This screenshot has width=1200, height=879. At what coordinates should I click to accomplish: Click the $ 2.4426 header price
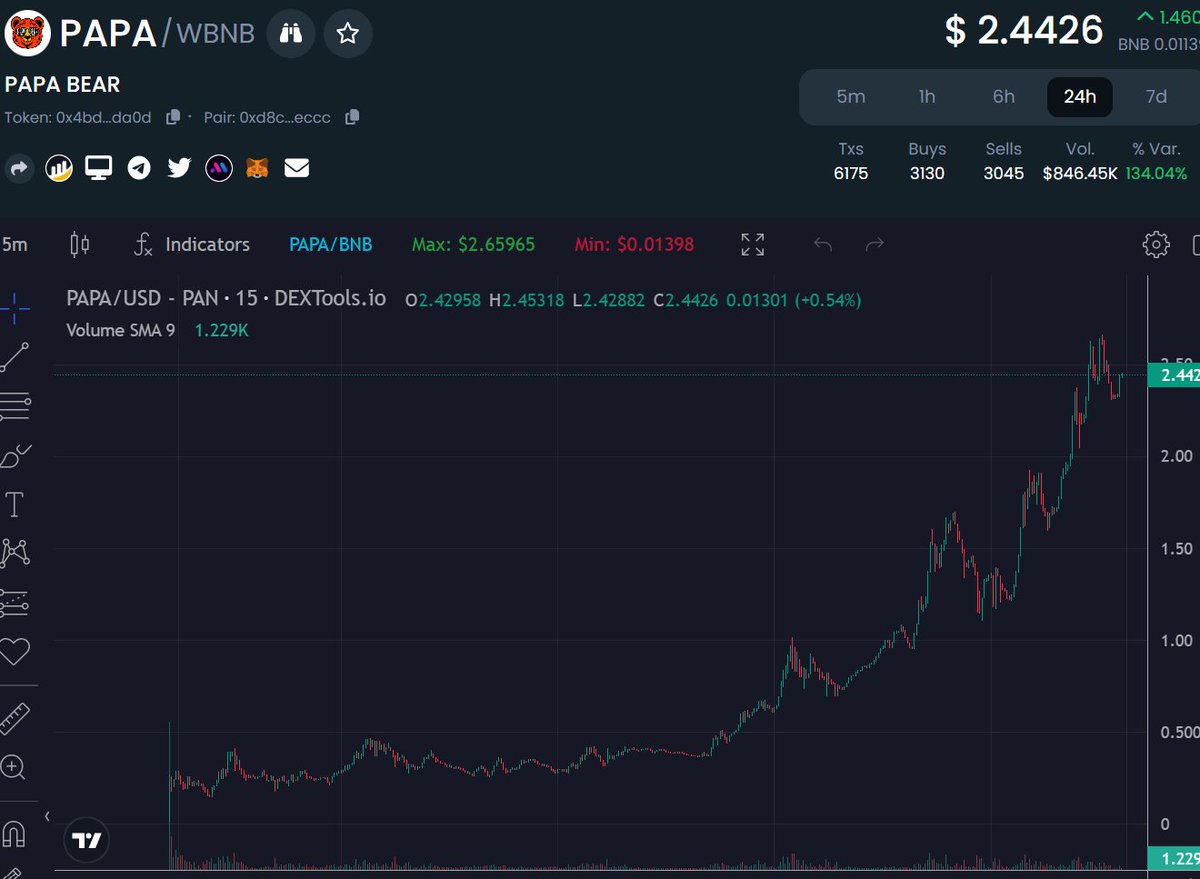click(x=1024, y=30)
